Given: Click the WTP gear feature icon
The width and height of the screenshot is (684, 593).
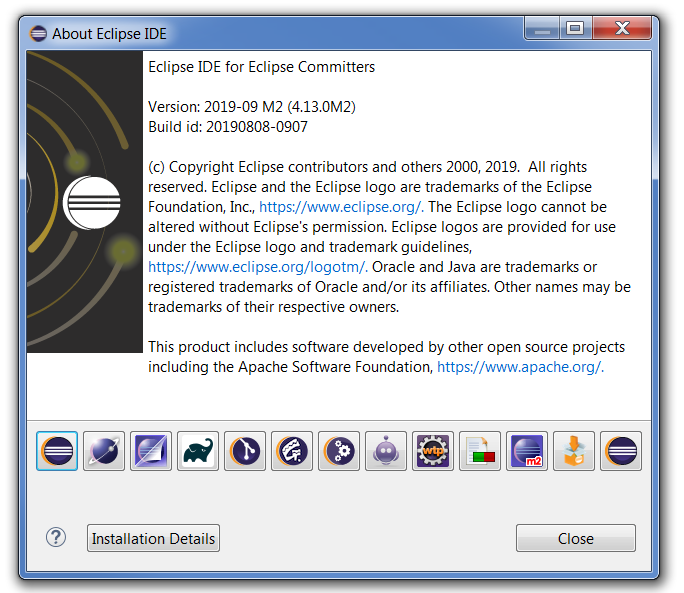Looking at the screenshot, I should pyautogui.click(x=433, y=451).
